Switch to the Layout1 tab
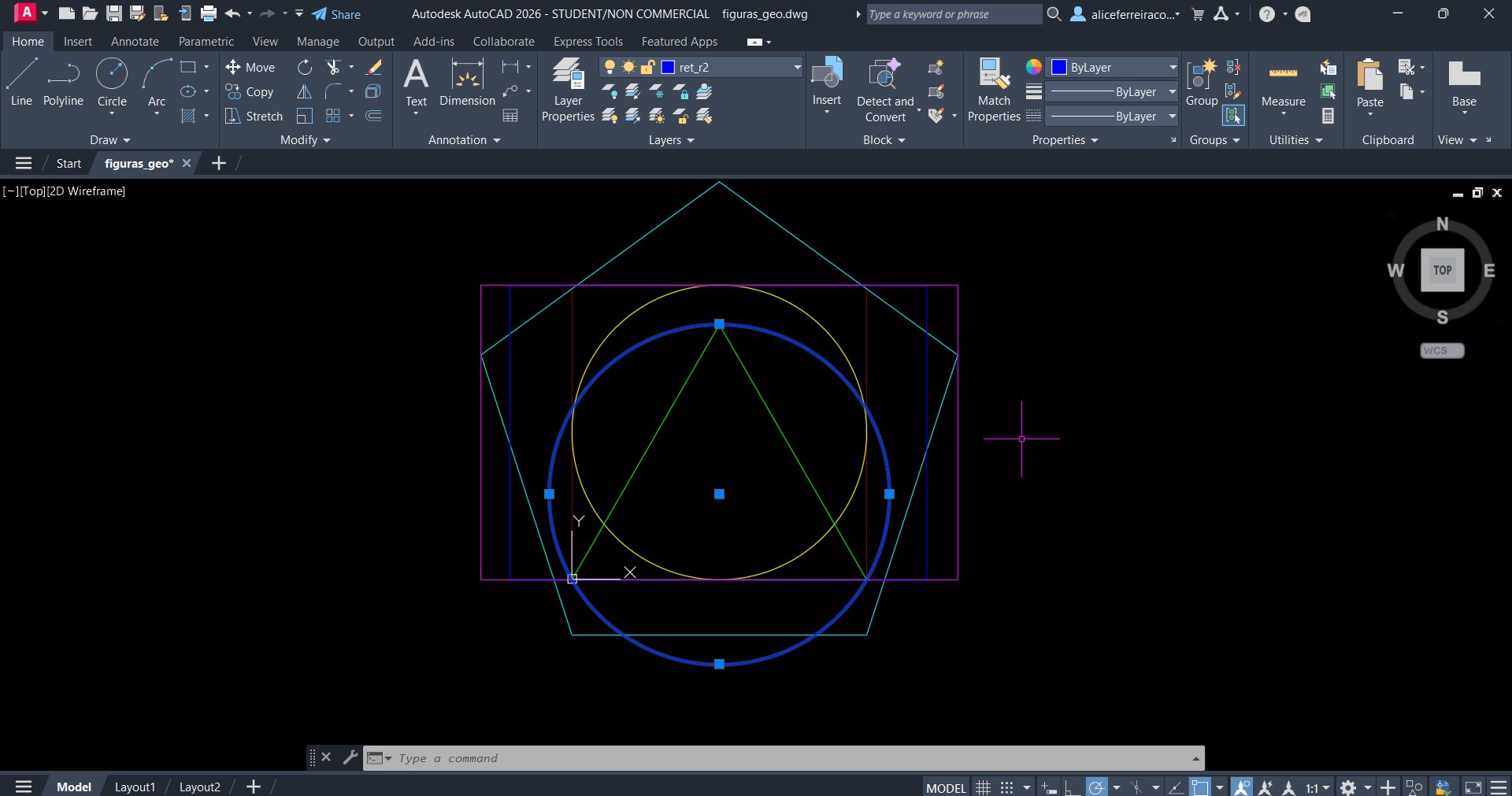Viewport: 1512px width, 796px height. coord(135,787)
